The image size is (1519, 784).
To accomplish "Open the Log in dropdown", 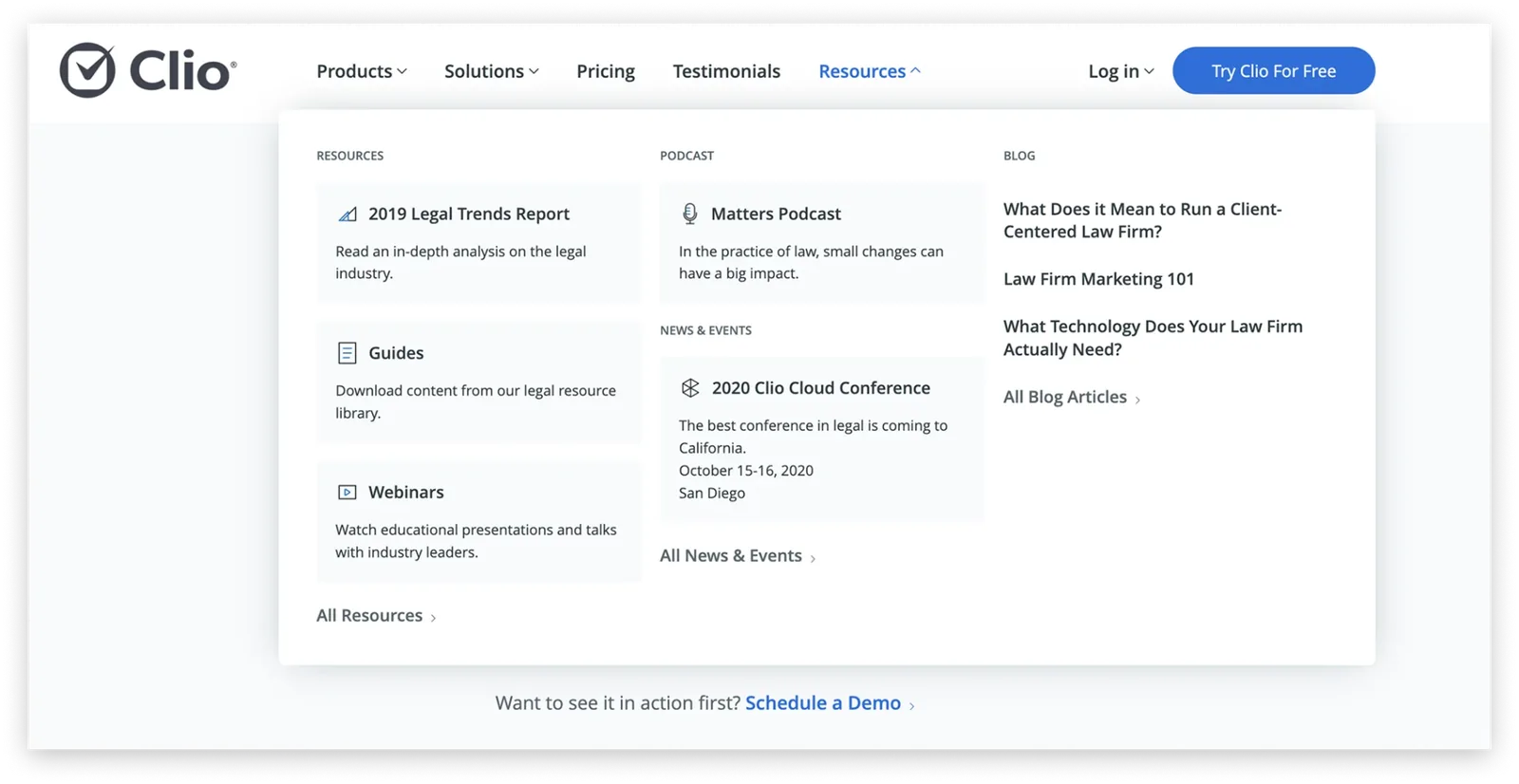I will (x=1121, y=71).
